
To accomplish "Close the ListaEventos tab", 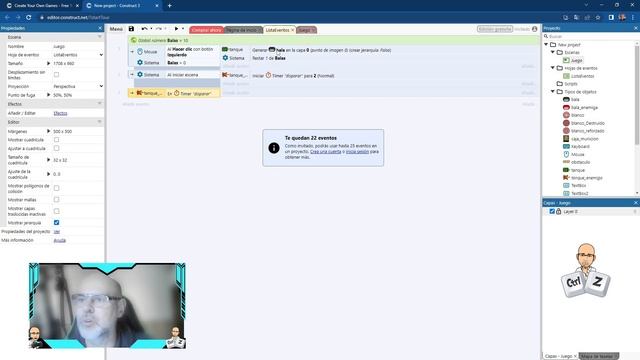I will (x=292, y=30).
